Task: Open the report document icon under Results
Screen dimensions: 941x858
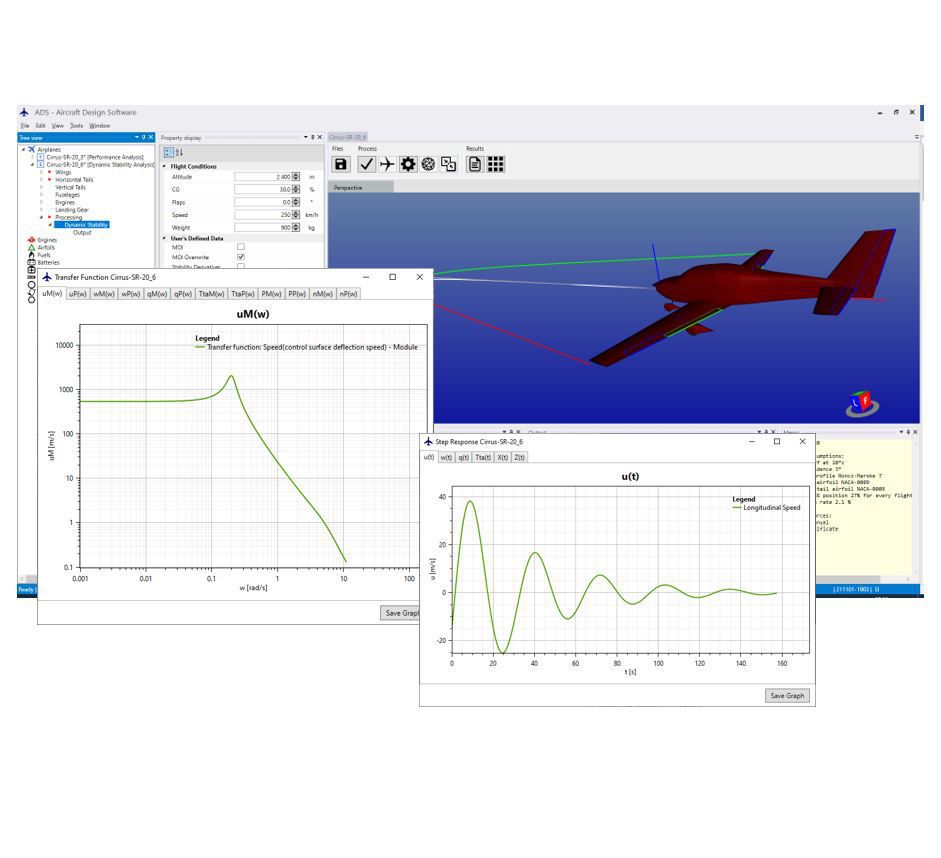Action: [x=474, y=163]
